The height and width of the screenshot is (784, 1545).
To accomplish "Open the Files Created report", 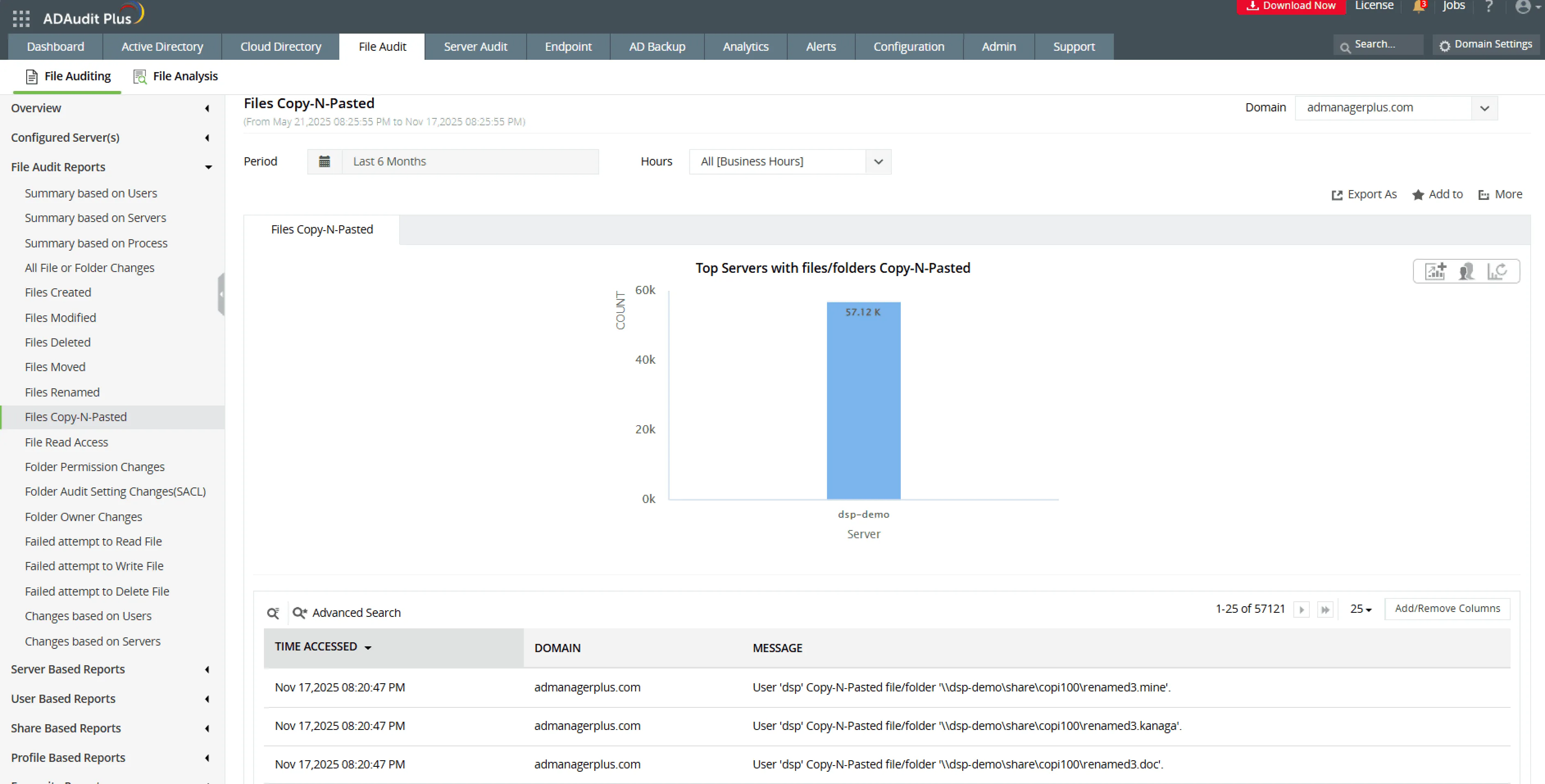I will coord(58,292).
